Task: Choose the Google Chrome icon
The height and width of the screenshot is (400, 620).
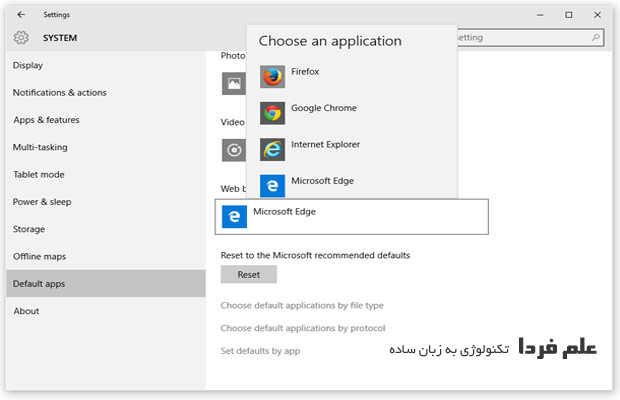Action: click(272, 113)
